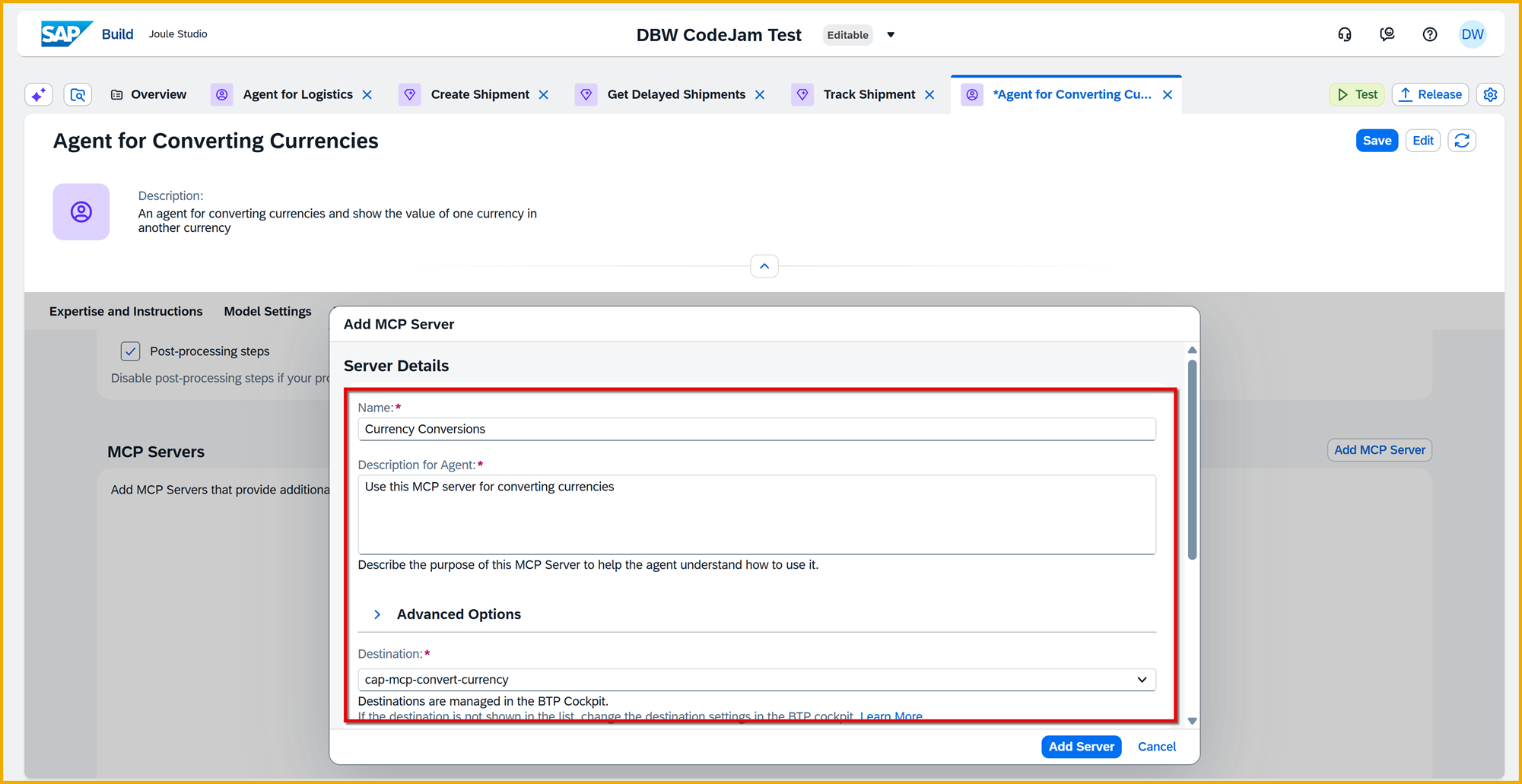Click the Name input field
1522x784 pixels.
point(757,429)
